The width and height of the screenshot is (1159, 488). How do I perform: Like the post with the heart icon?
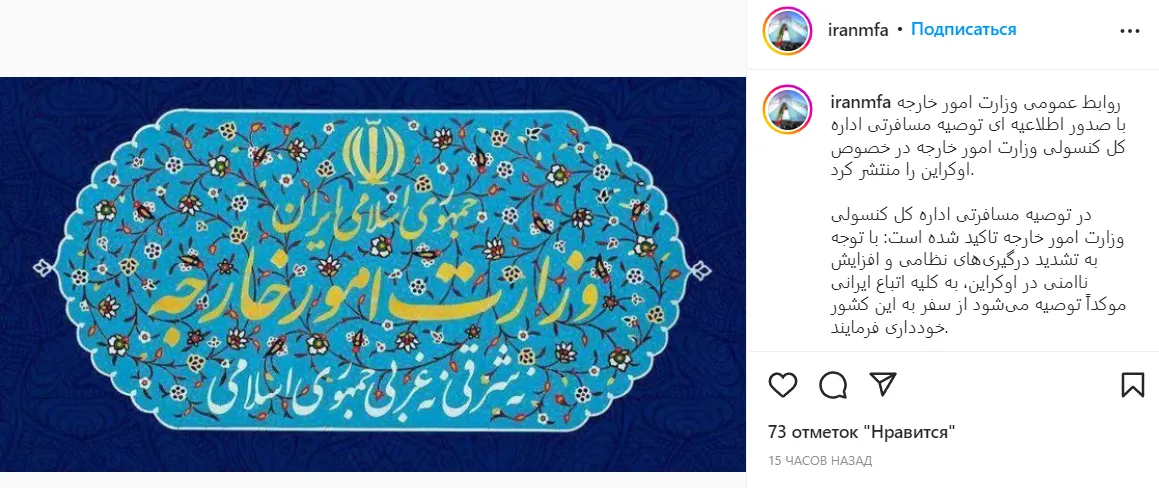[x=783, y=384]
